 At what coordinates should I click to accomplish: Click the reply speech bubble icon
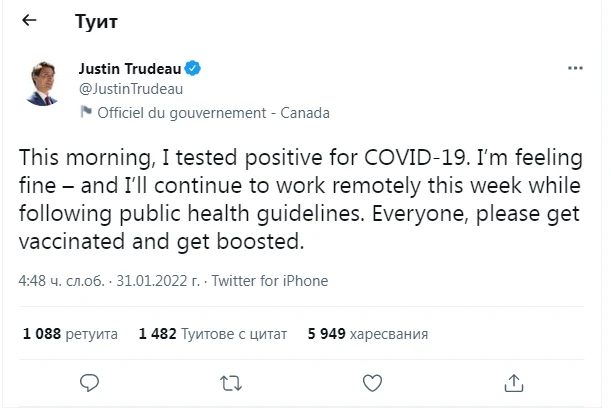coord(89,381)
